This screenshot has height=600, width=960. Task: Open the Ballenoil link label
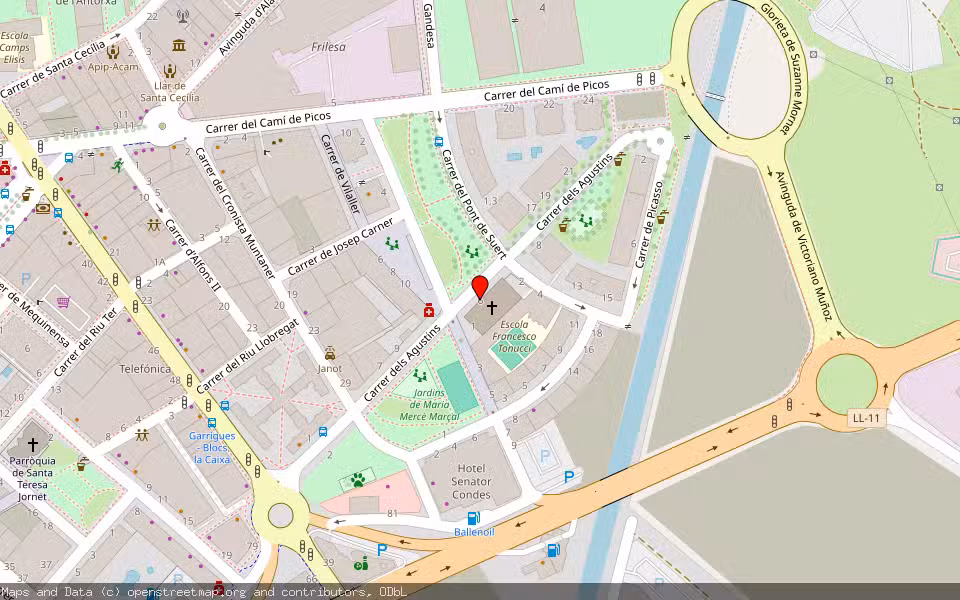pyautogui.click(x=473, y=532)
